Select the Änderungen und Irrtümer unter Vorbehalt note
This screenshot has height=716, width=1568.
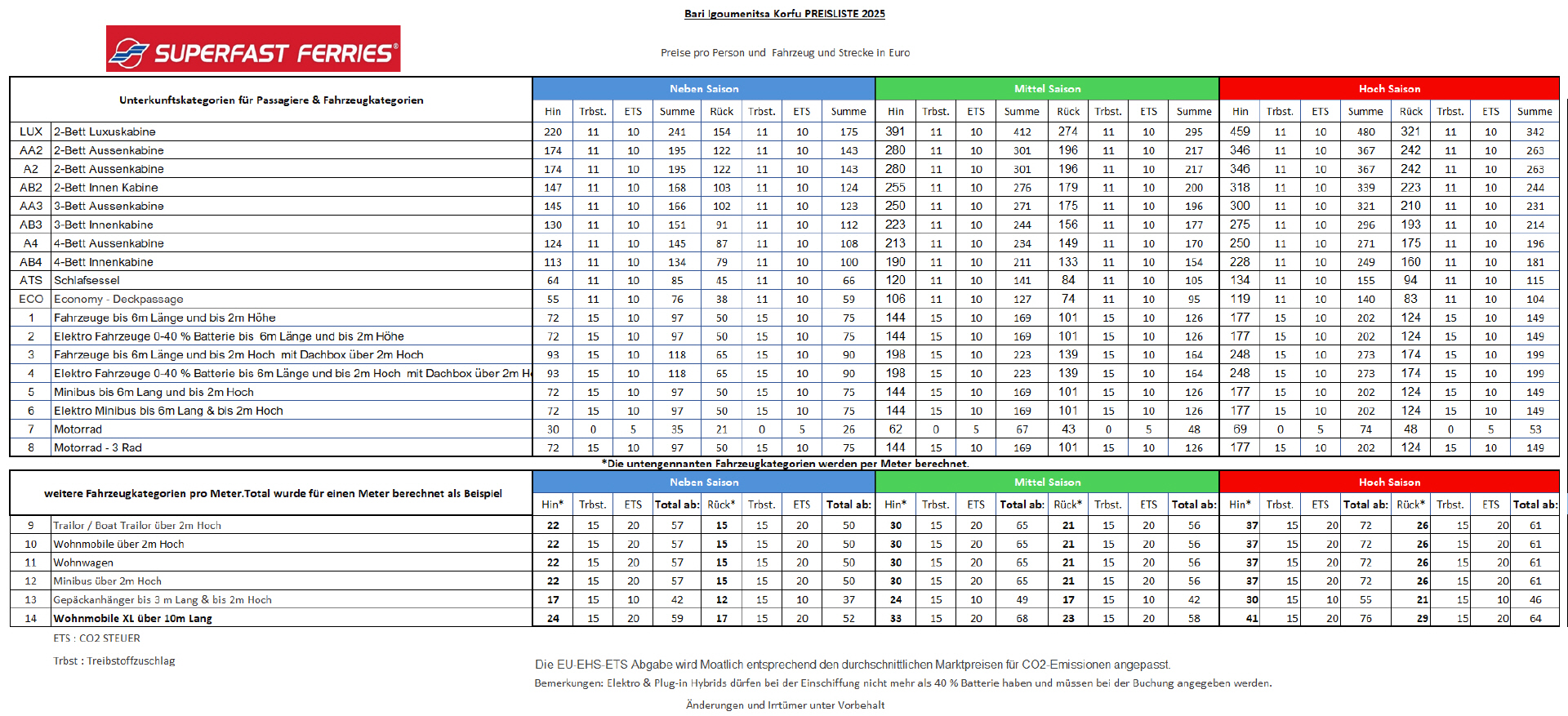(x=785, y=705)
